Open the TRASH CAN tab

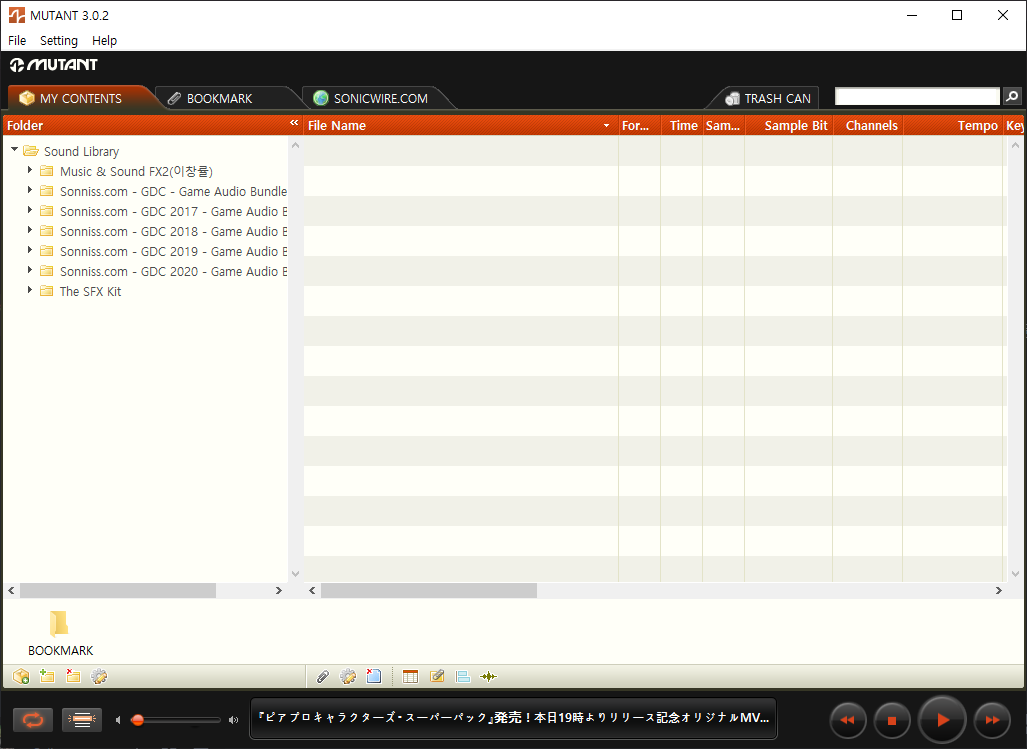click(768, 98)
